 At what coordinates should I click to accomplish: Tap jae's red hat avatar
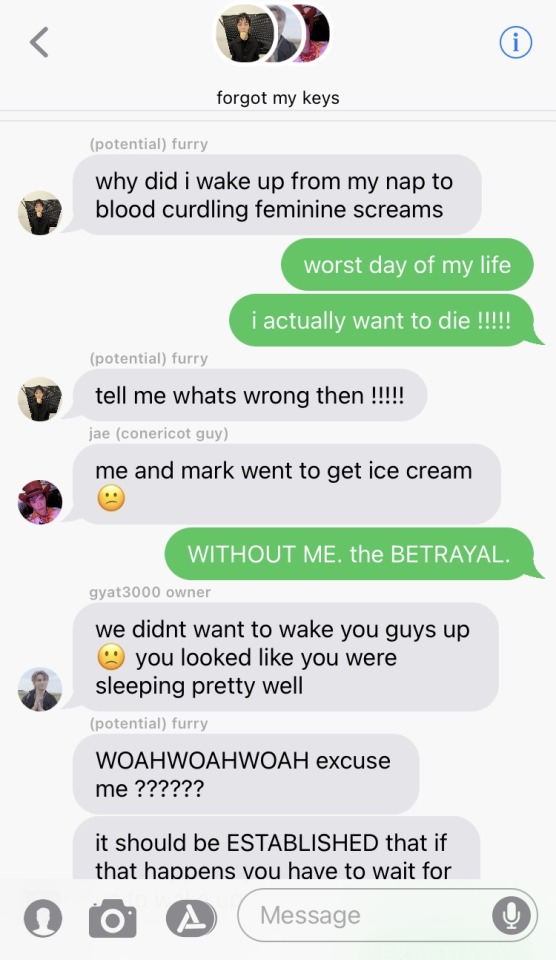pyautogui.click(x=40, y=502)
